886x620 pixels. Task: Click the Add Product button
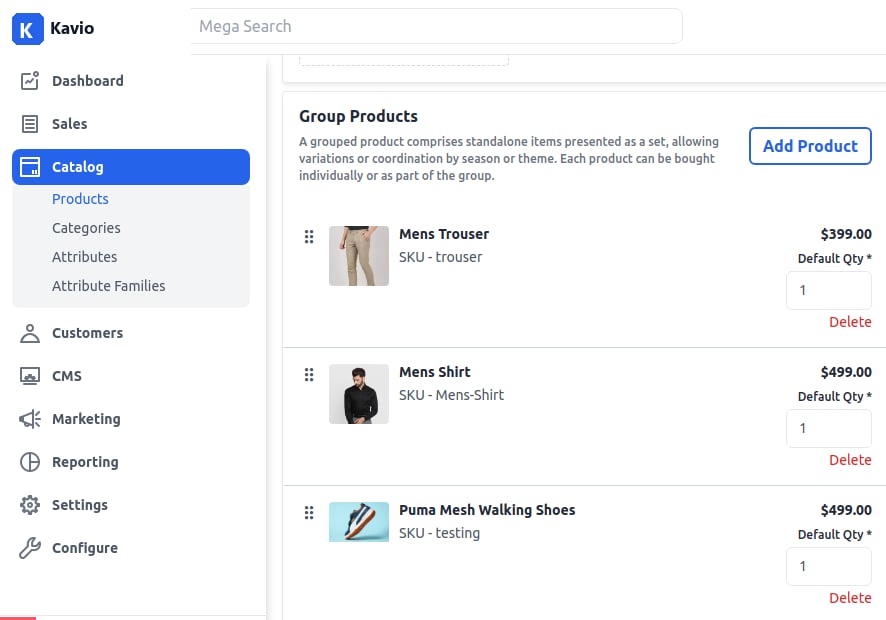click(x=810, y=146)
